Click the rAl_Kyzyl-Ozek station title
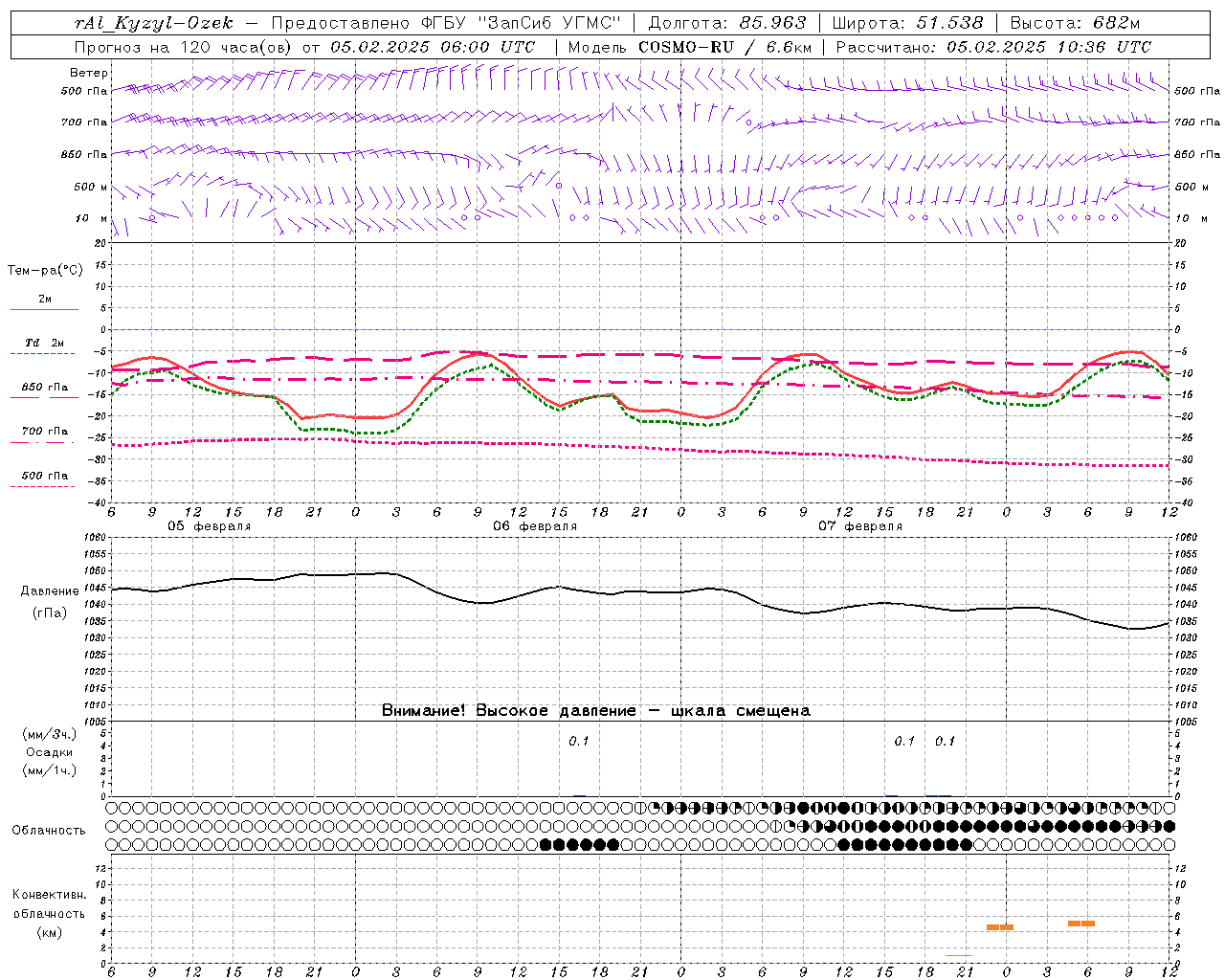 (x=153, y=23)
